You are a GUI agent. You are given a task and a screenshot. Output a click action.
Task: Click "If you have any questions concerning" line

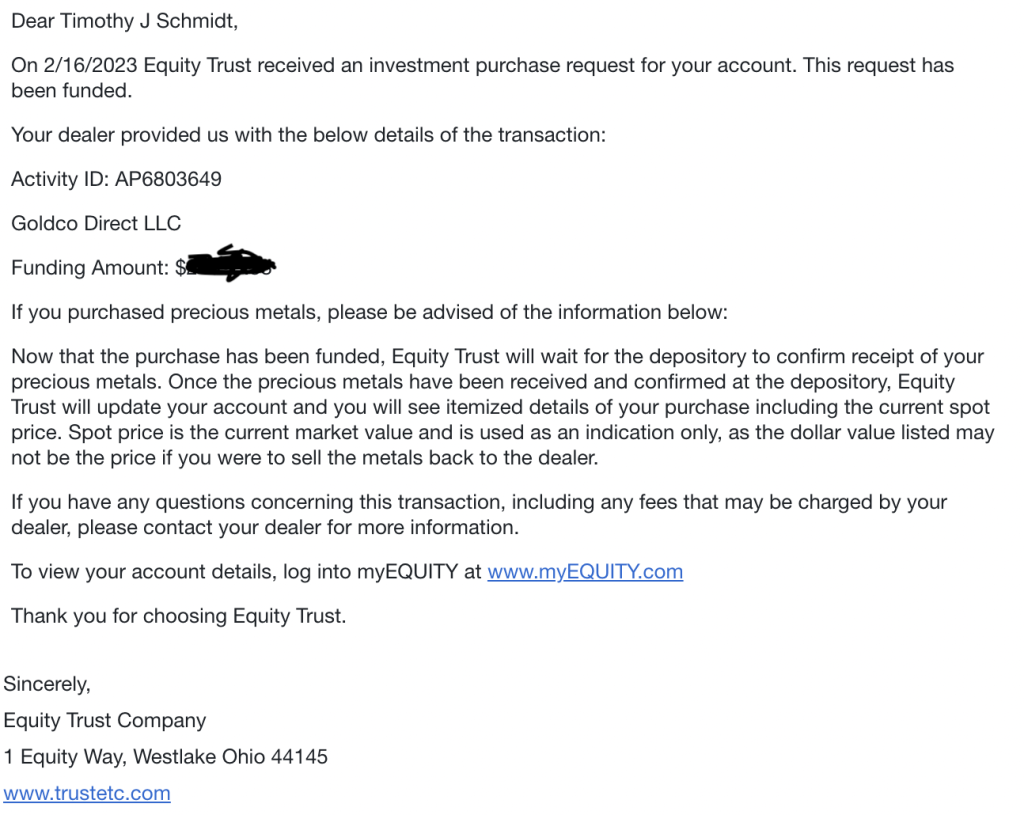pyautogui.click(x=479, y=502)
